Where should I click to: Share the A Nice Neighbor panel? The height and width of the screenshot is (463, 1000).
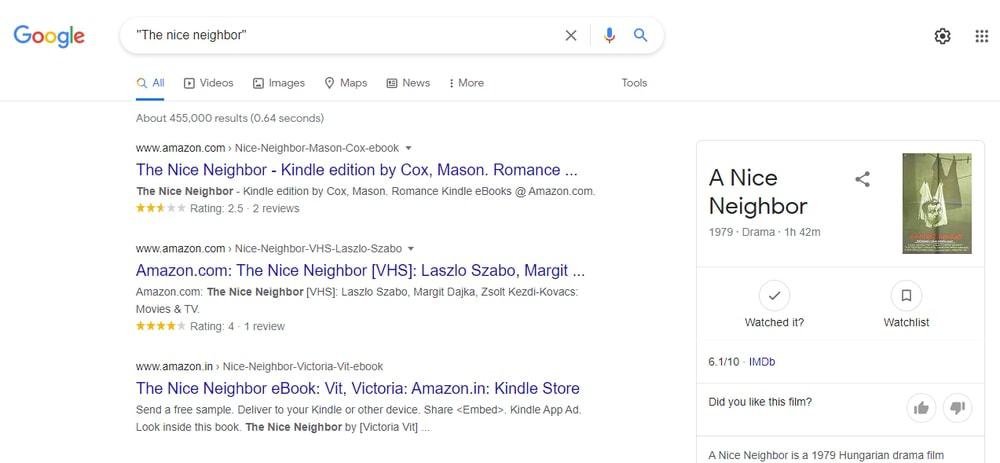[x=862, y=179]
